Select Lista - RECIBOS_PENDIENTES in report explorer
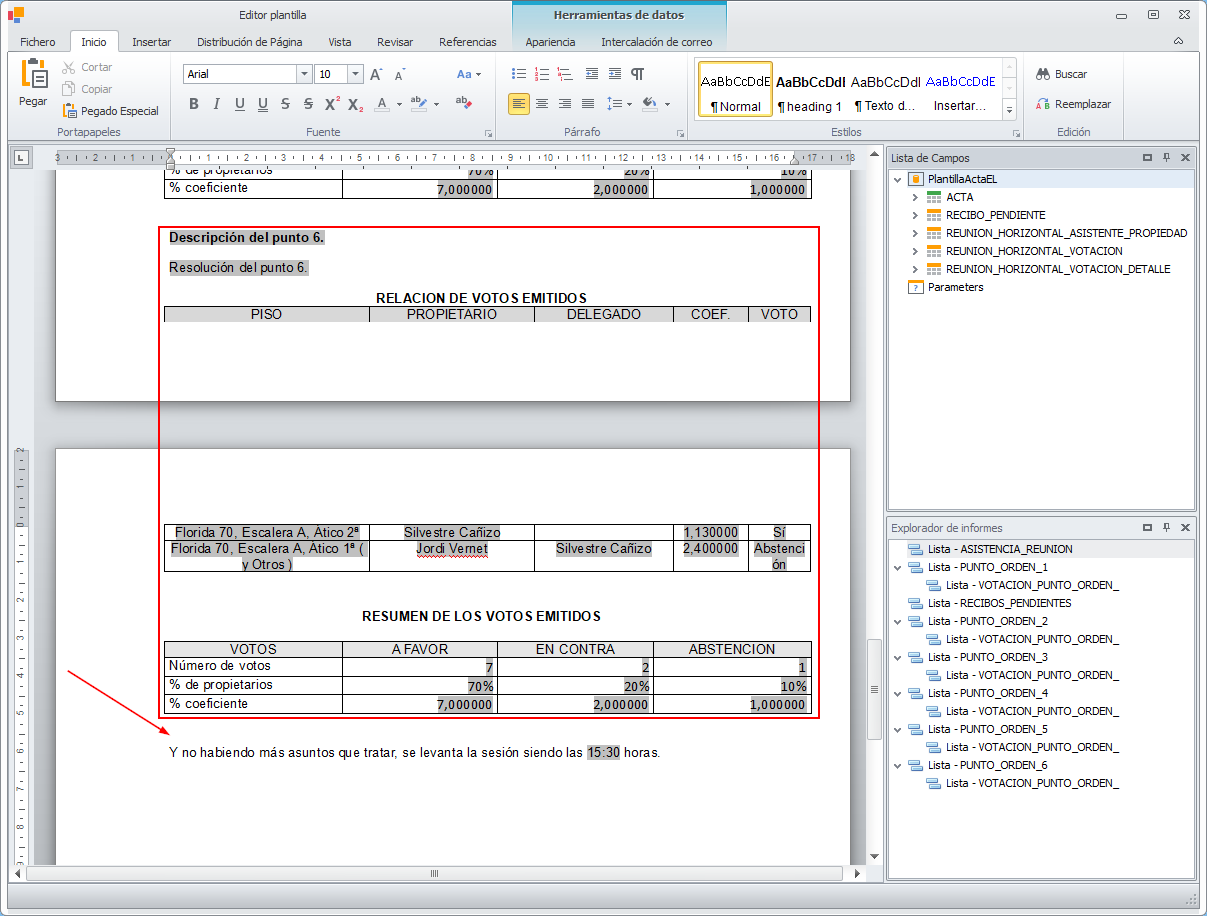Screen dimensions: 1207x916 (x=999, y=603)
